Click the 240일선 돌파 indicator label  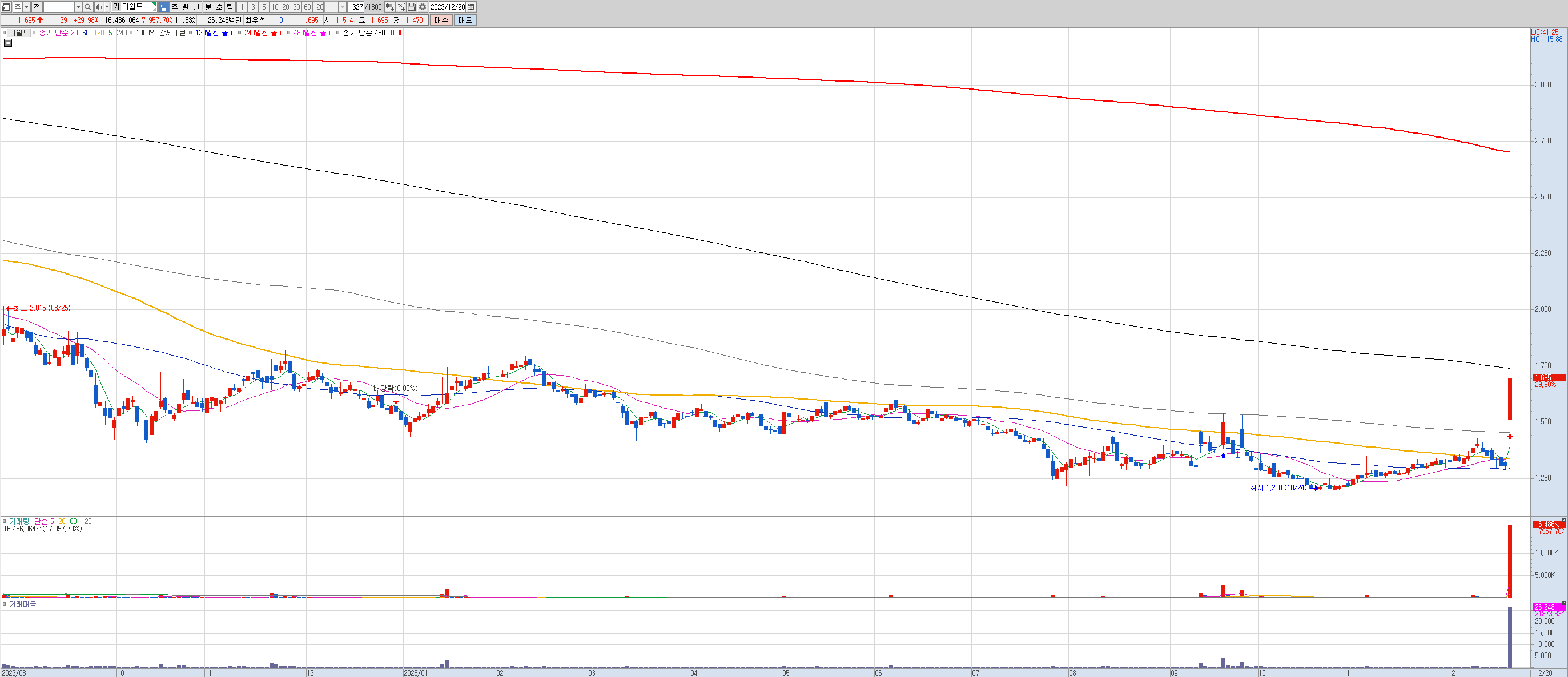(x=264, y=33)
